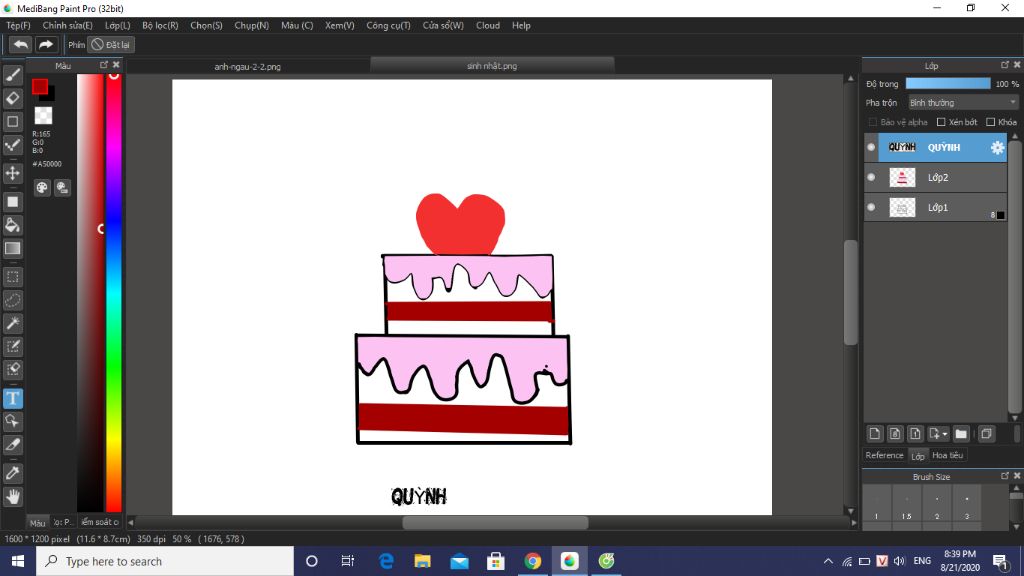This screenshot has width=1024, height=576.
Task: Hide the Lớp1 layer
Action: 871,207
